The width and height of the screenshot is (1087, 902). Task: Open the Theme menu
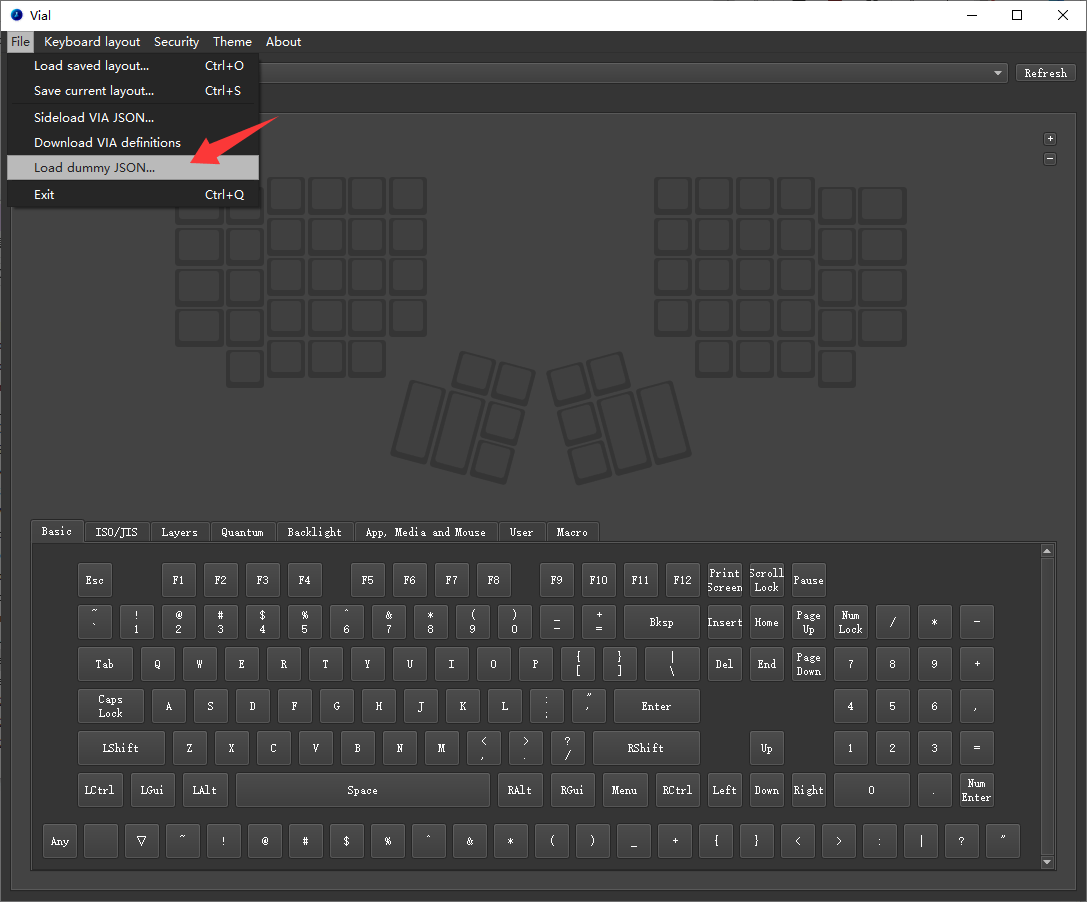(x=232, y=42)
